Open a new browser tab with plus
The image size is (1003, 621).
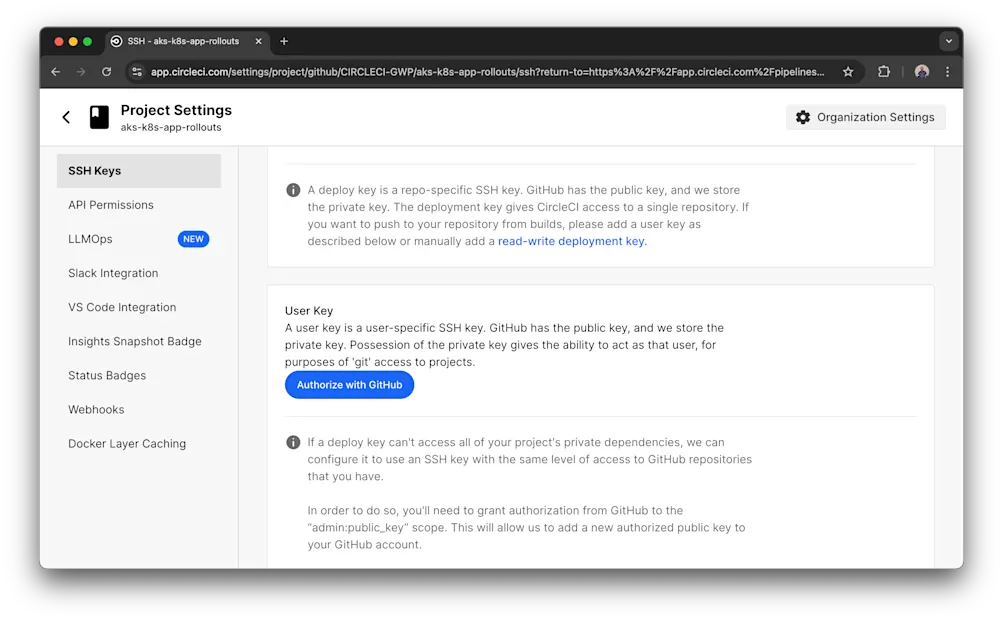pyautogui.click(x=284, y=41)
